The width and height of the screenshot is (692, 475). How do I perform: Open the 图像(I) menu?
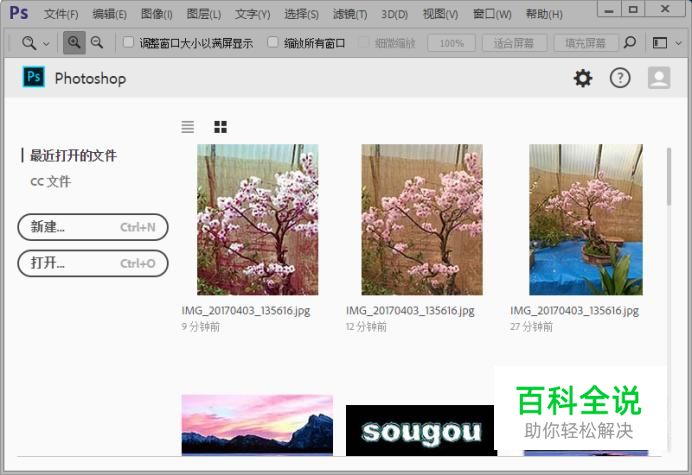(x=157, y=14)
